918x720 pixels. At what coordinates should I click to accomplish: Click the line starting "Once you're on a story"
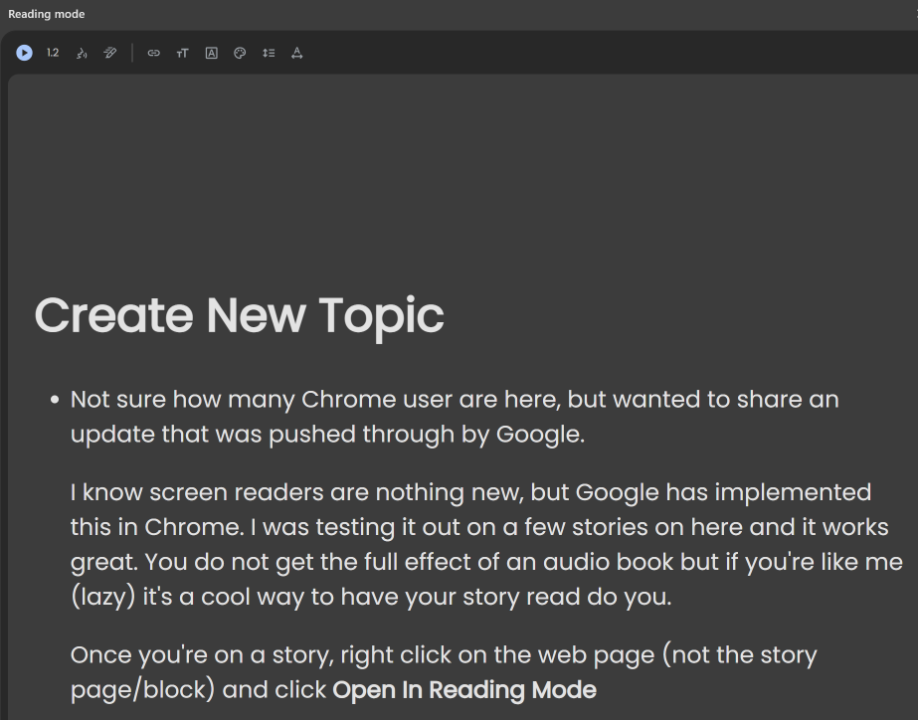coord(443,655)
